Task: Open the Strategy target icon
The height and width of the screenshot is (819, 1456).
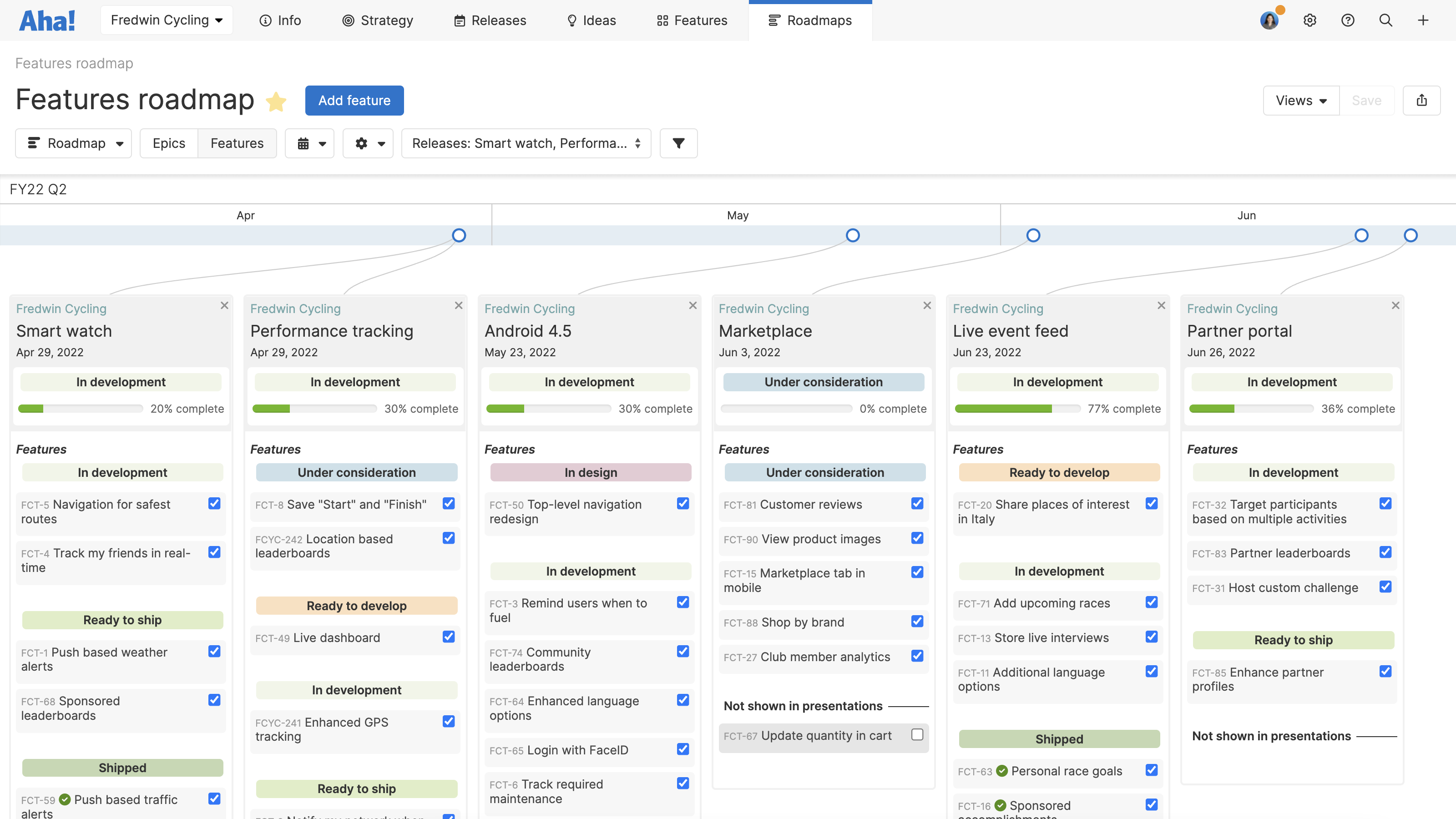Action: coord(348,20)
